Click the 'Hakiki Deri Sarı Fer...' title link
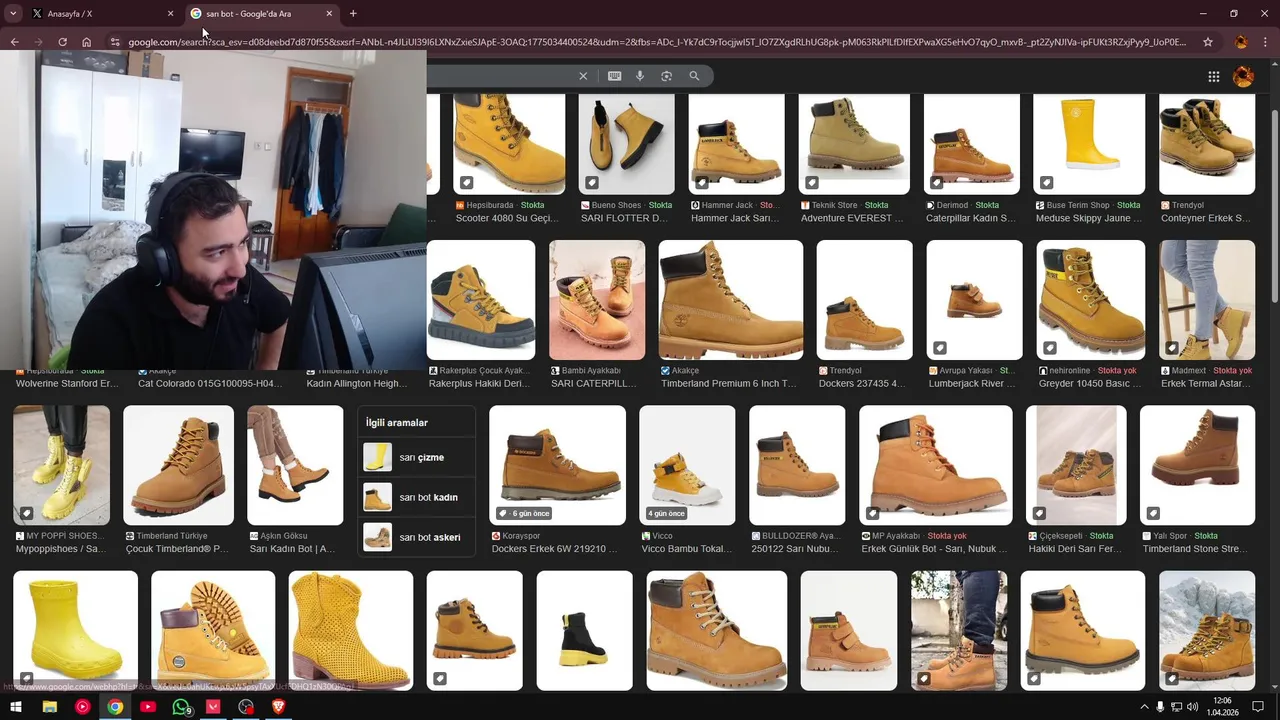 tap(1075, 549)
